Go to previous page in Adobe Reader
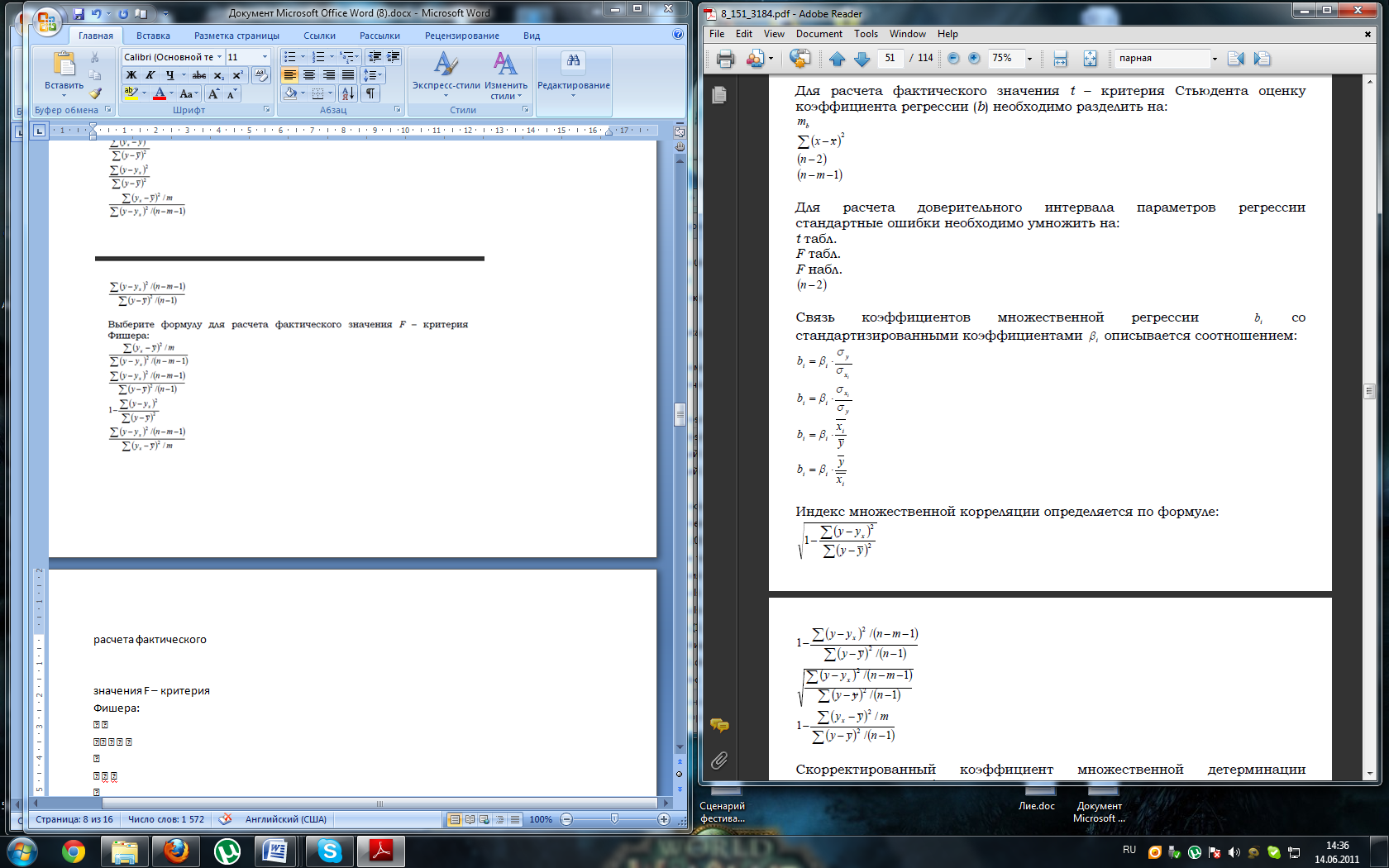Viewport: 1389px width, 868px height. [837, 59]
